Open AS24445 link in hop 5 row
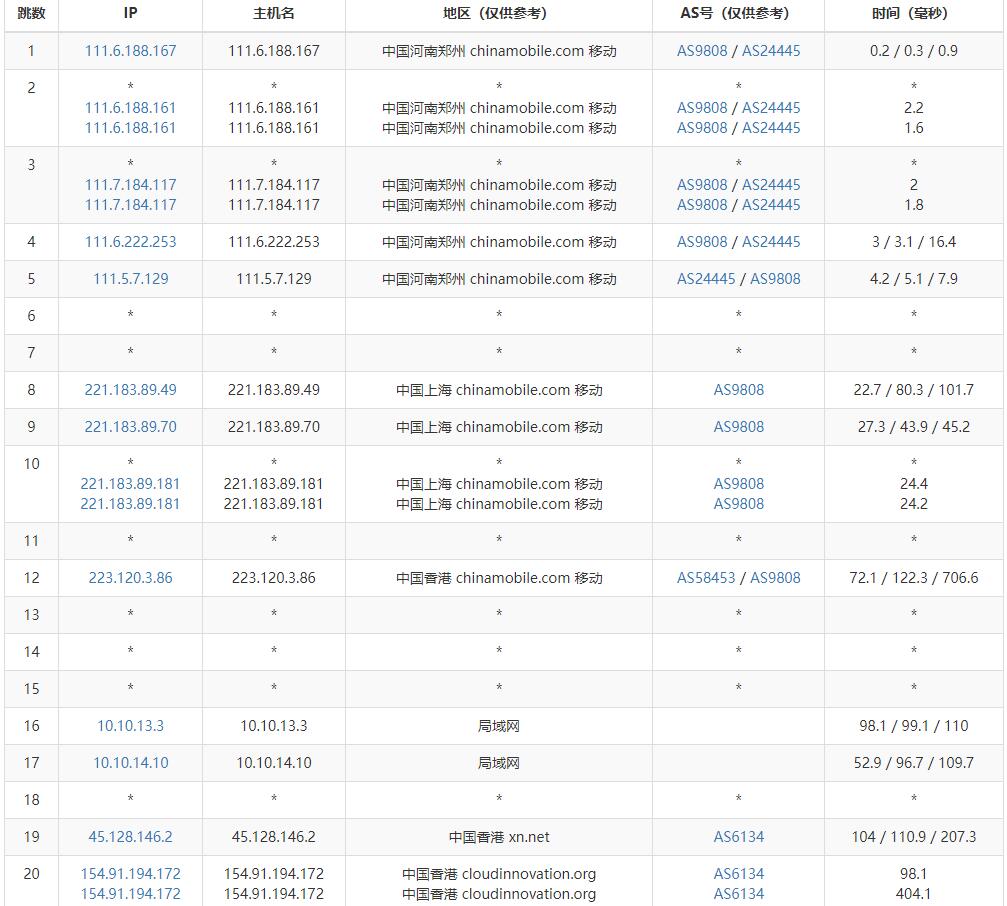The image size is (1007, 906). [706, 279]
